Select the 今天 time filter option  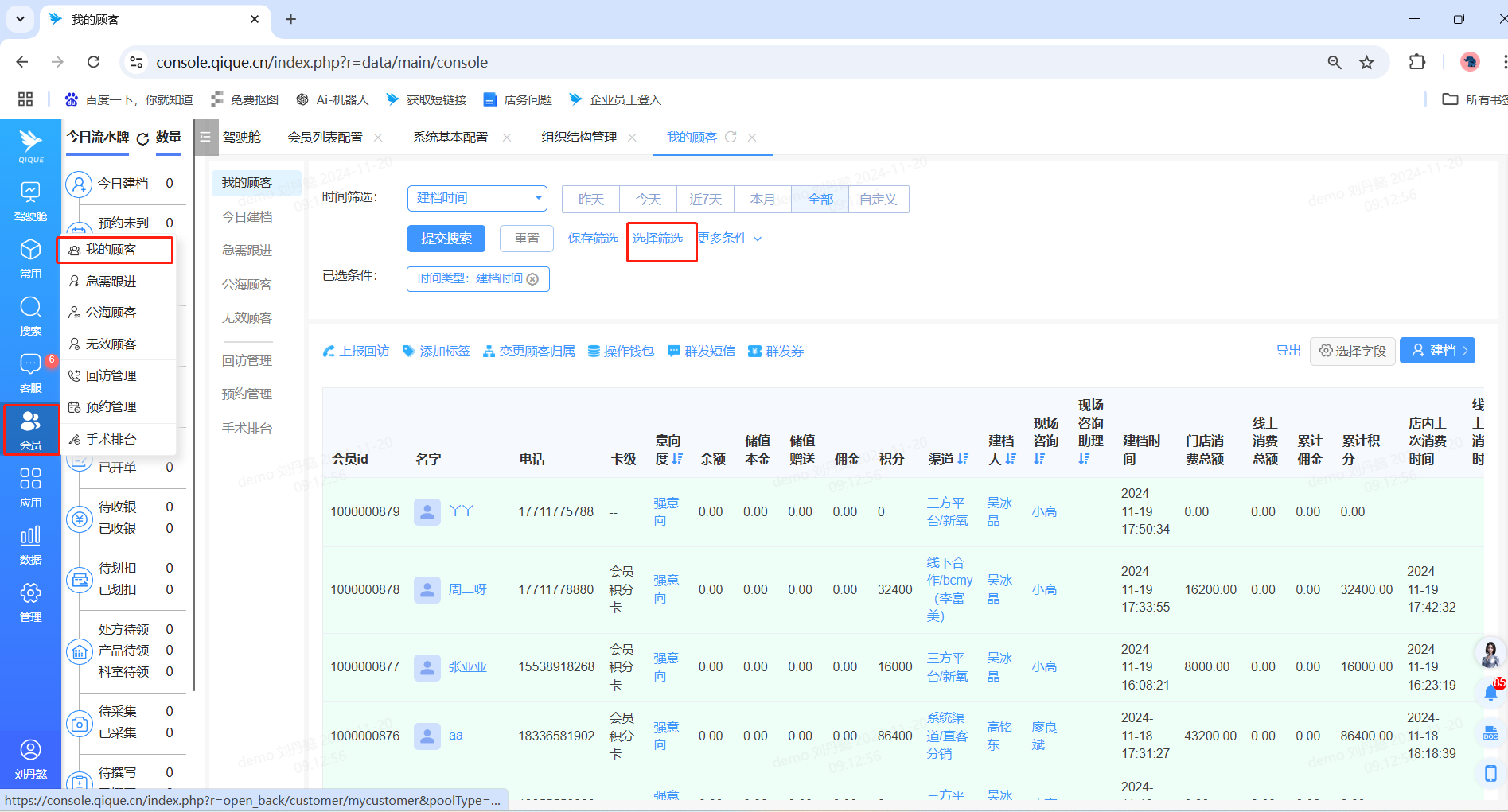[648, 199]
